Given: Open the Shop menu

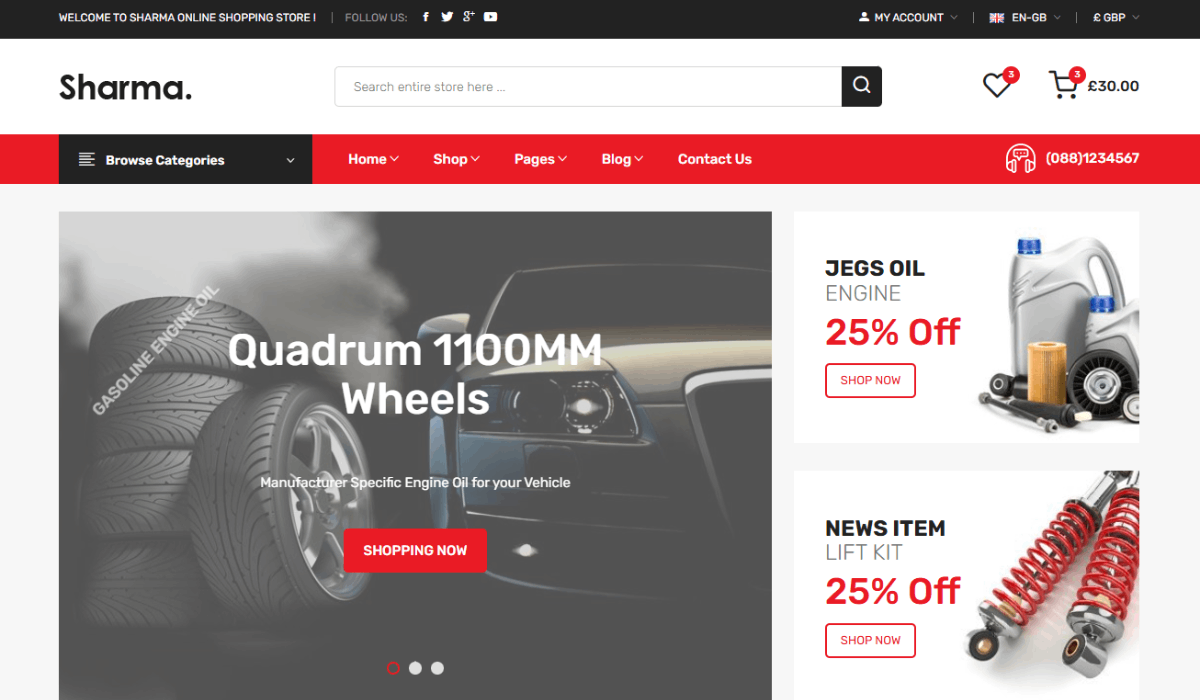Looking at the screenshot, I should point(456,159).
